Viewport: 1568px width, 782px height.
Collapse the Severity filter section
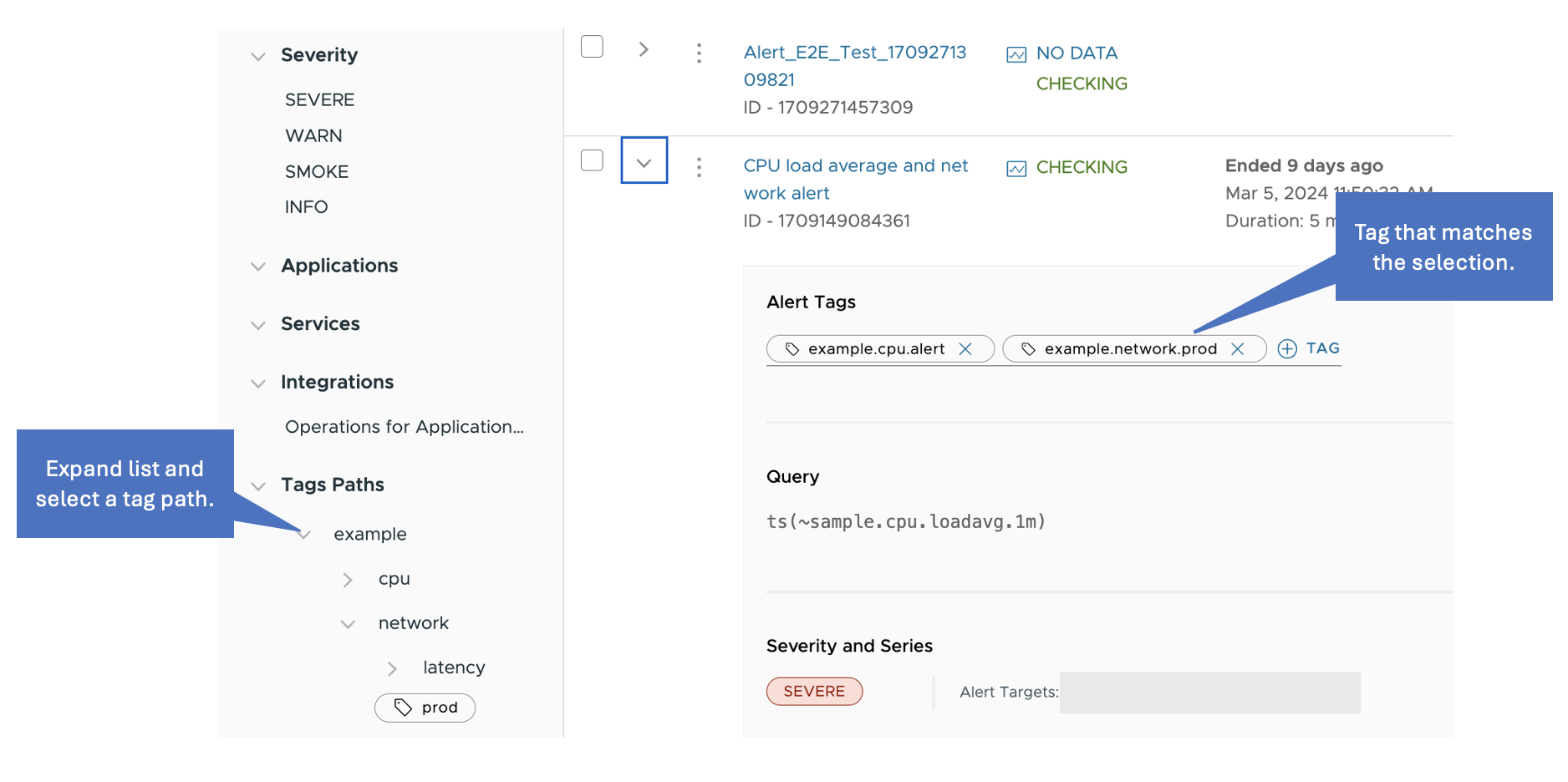coord(258,57)
